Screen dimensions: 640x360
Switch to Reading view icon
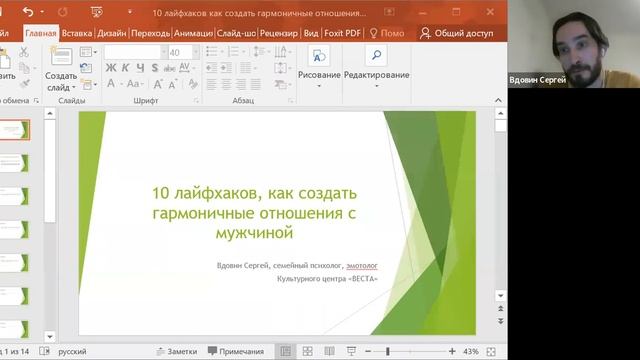[x=329, y=351]
